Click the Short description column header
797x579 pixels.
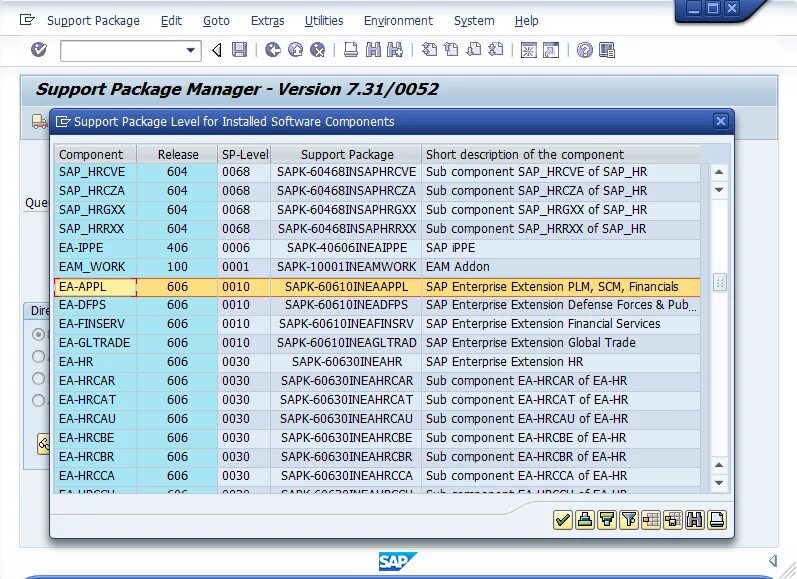561,154
